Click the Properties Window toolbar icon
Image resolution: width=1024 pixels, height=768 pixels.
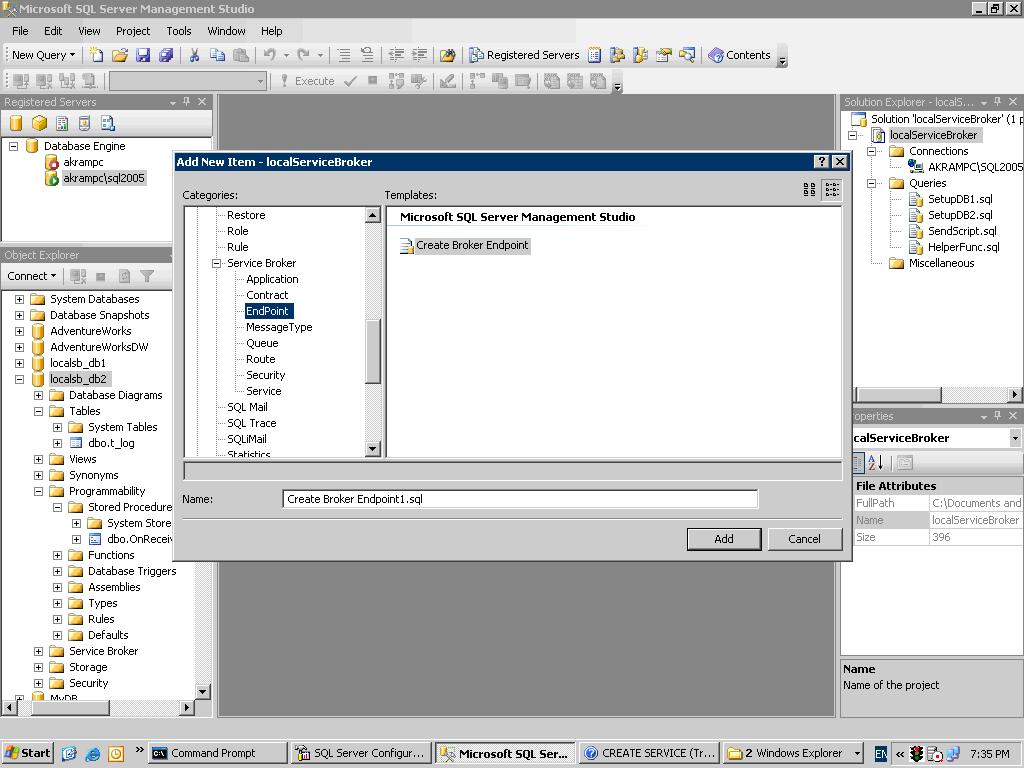664,55
